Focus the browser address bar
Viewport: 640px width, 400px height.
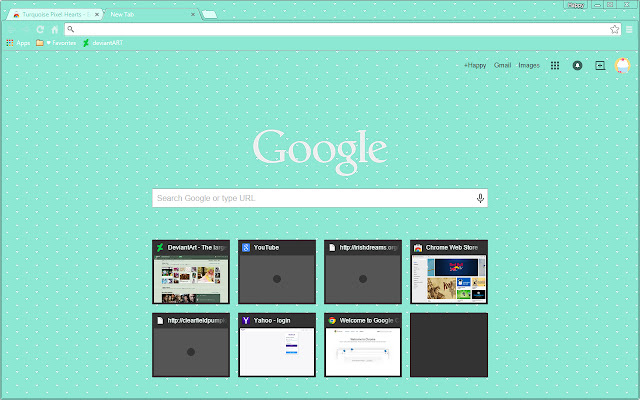(x=342, y=29)
